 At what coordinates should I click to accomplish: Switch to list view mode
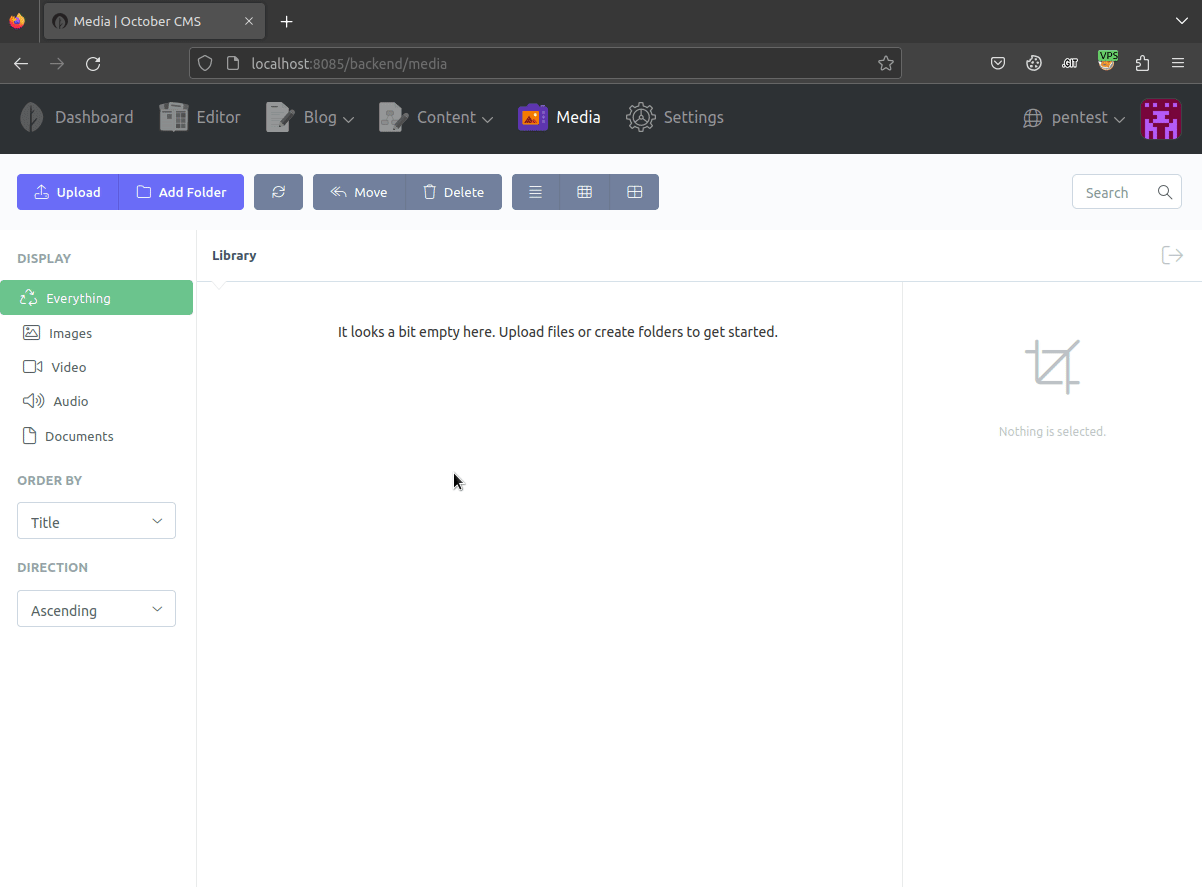pyautogui.click(x=535, y=191)
